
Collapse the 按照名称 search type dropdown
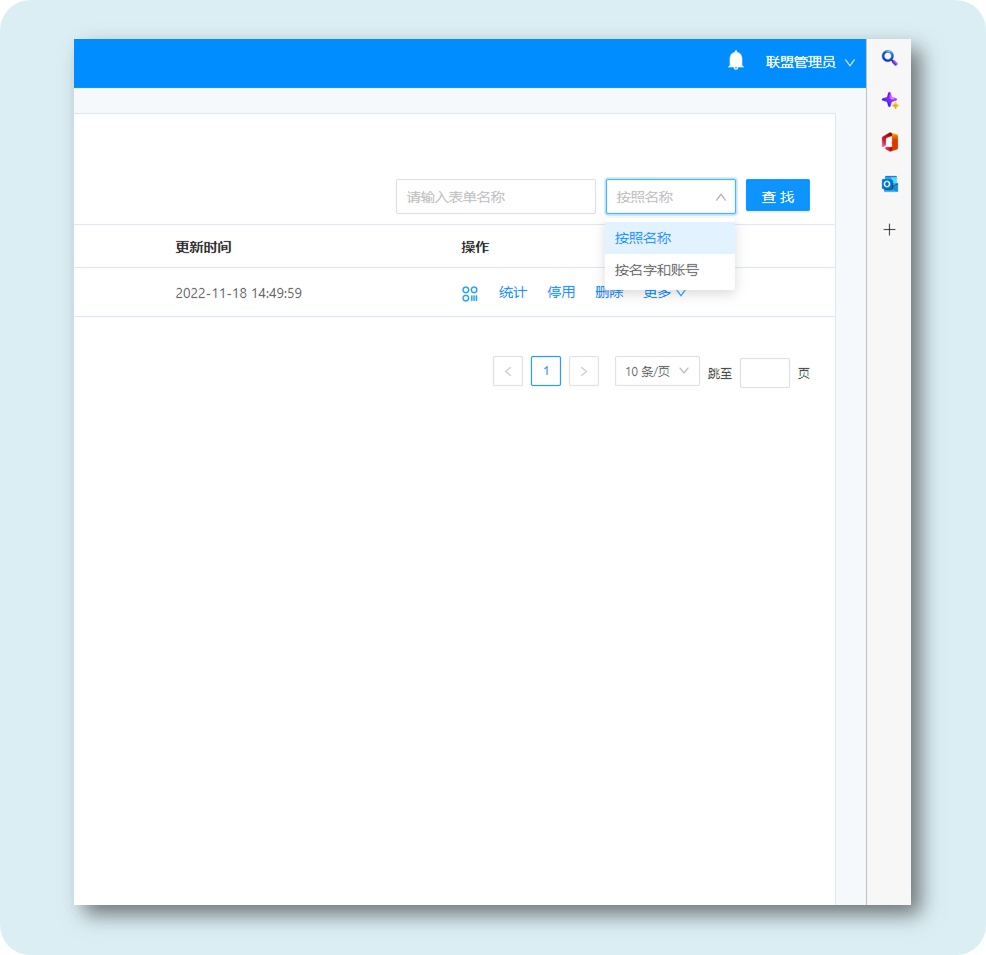pos(670,197)
